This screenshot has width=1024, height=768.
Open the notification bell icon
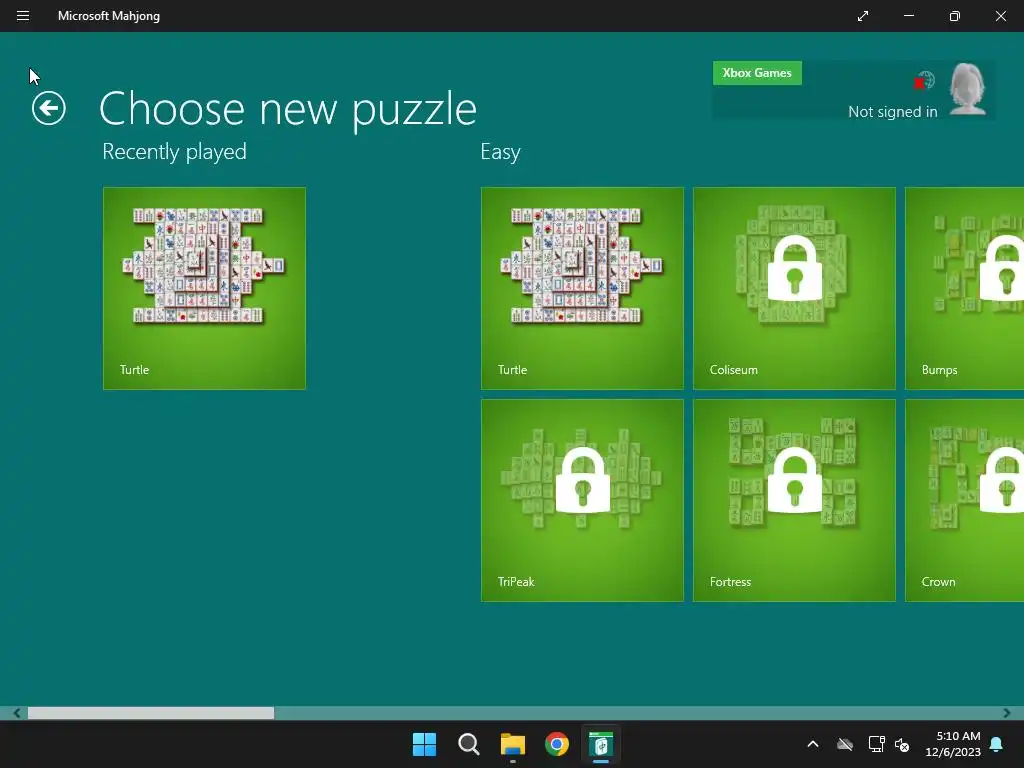(996, 744)
